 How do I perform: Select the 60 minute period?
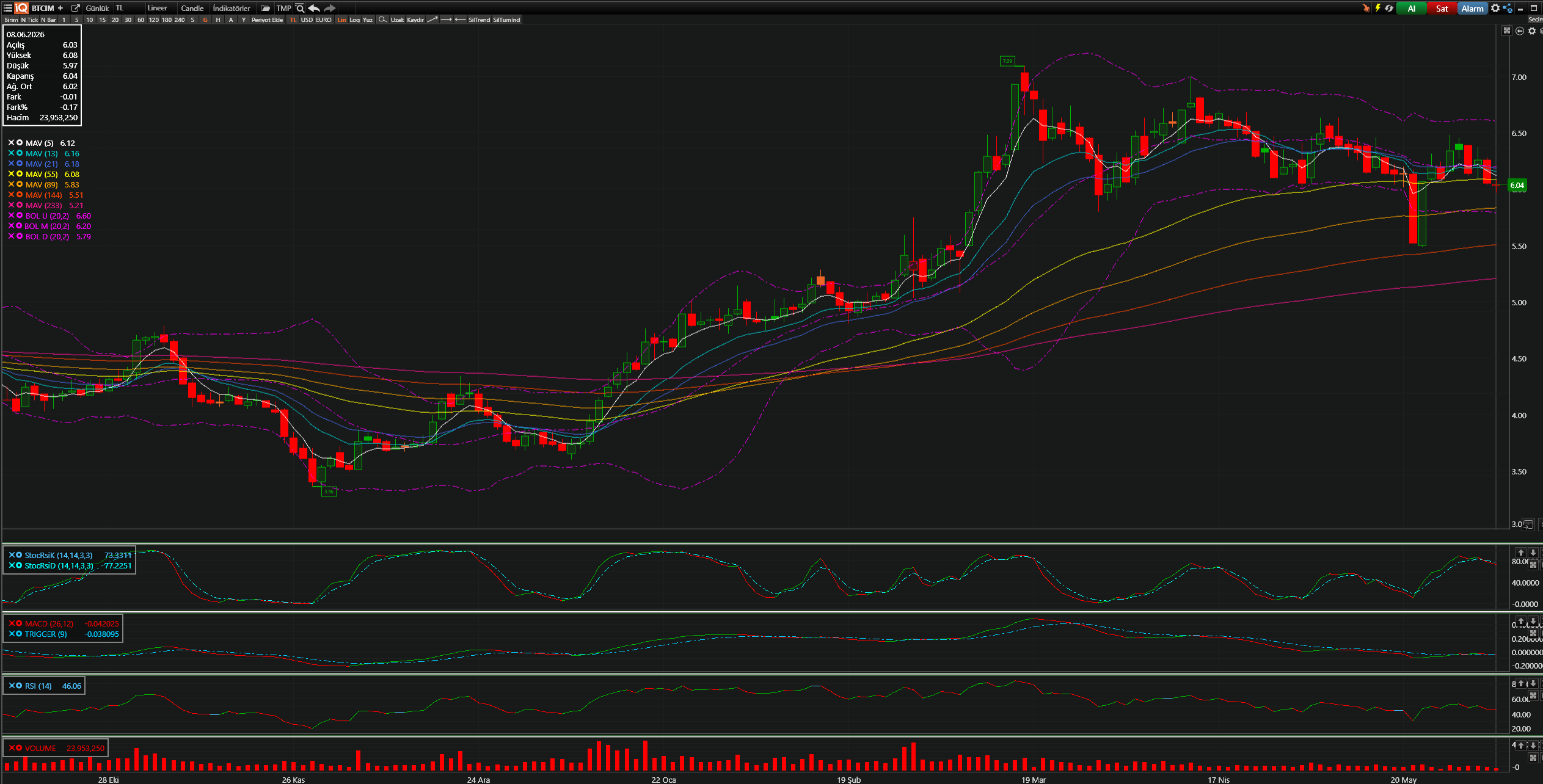(x=141, y=20)
